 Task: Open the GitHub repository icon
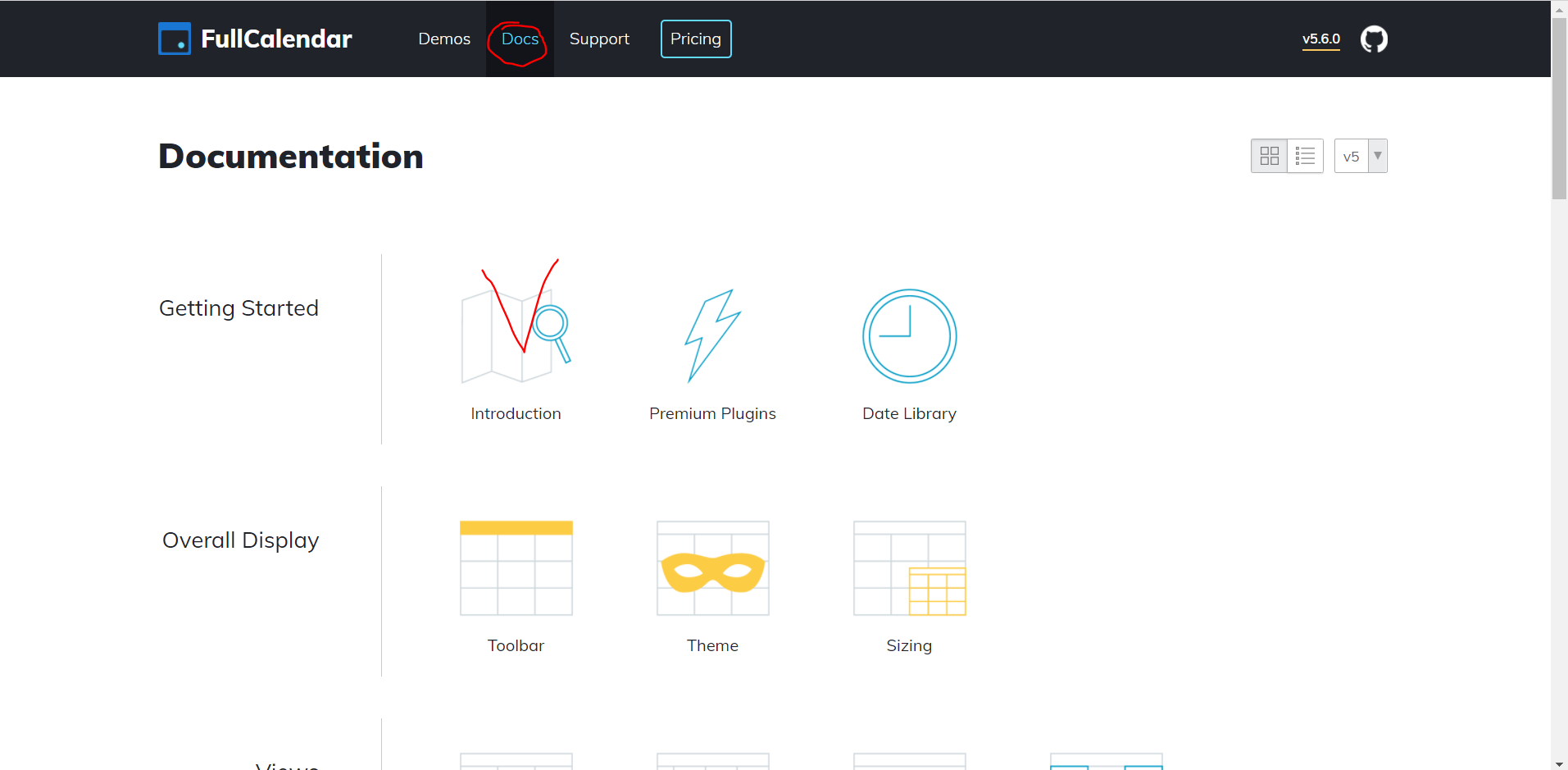pos(1374,39)
